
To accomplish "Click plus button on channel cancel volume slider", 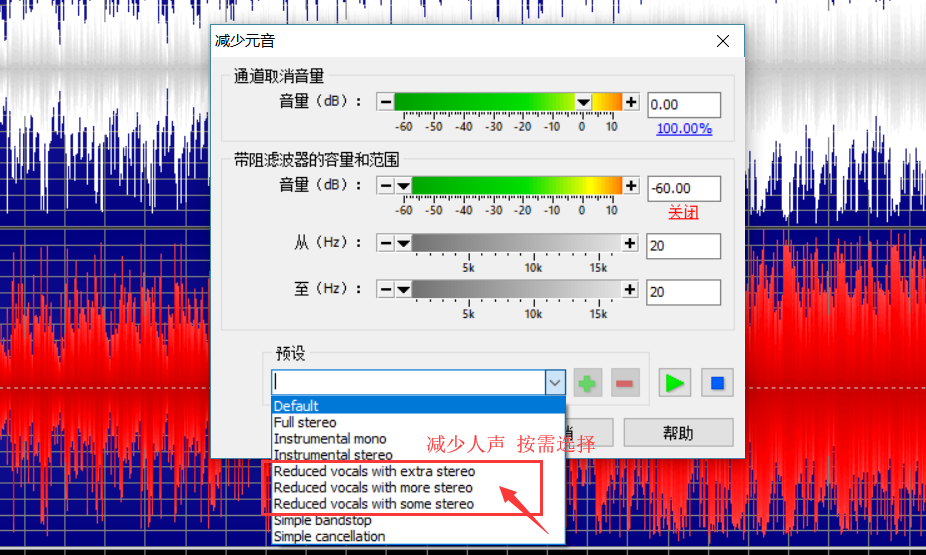I will [x=631, y=102].
